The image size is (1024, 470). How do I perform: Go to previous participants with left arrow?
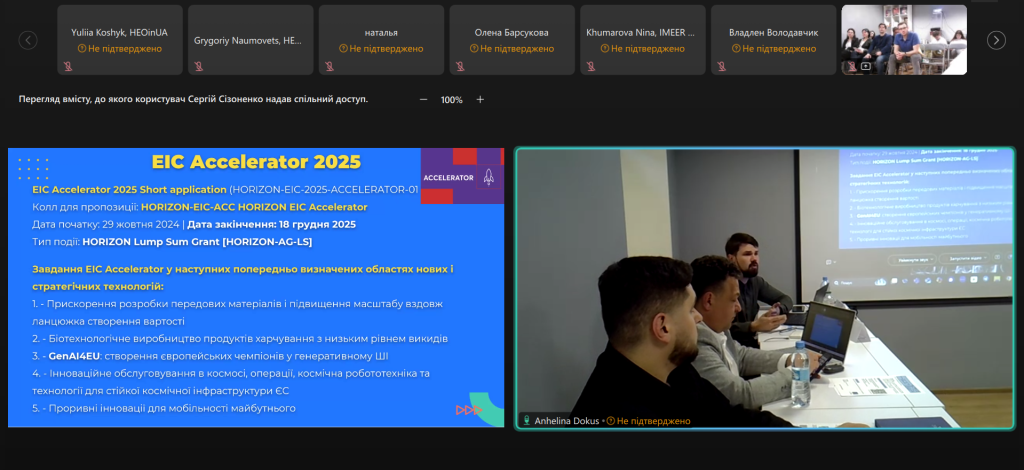tap(27, 40)
